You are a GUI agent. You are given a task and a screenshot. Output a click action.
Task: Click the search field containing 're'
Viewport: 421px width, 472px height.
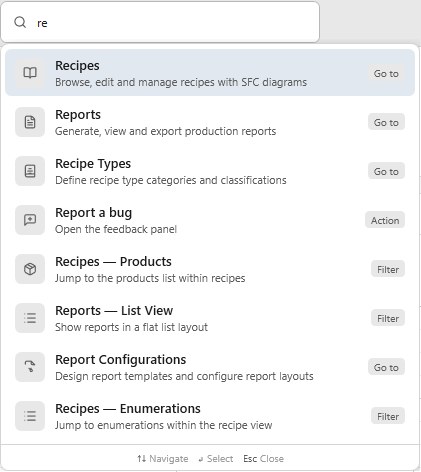[x=160, y=22]
